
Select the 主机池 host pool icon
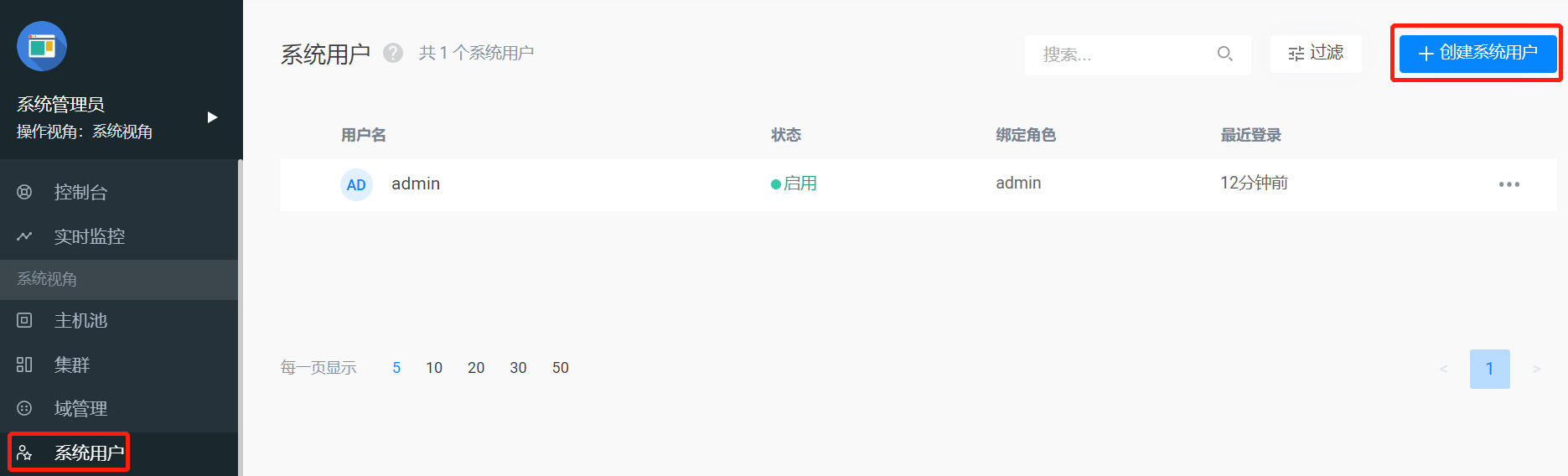(x=24, y=320)
